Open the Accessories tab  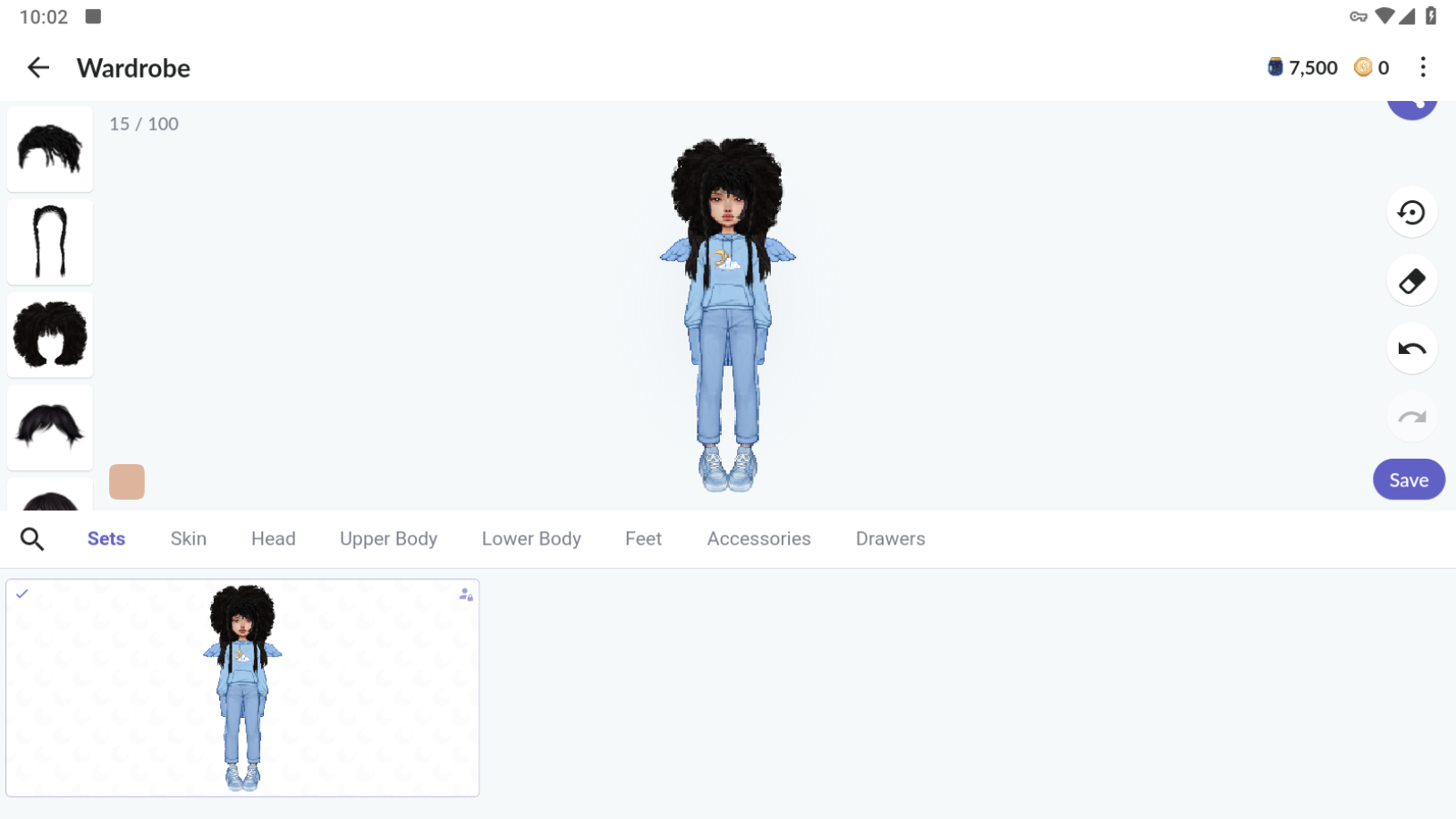[758, 539]
